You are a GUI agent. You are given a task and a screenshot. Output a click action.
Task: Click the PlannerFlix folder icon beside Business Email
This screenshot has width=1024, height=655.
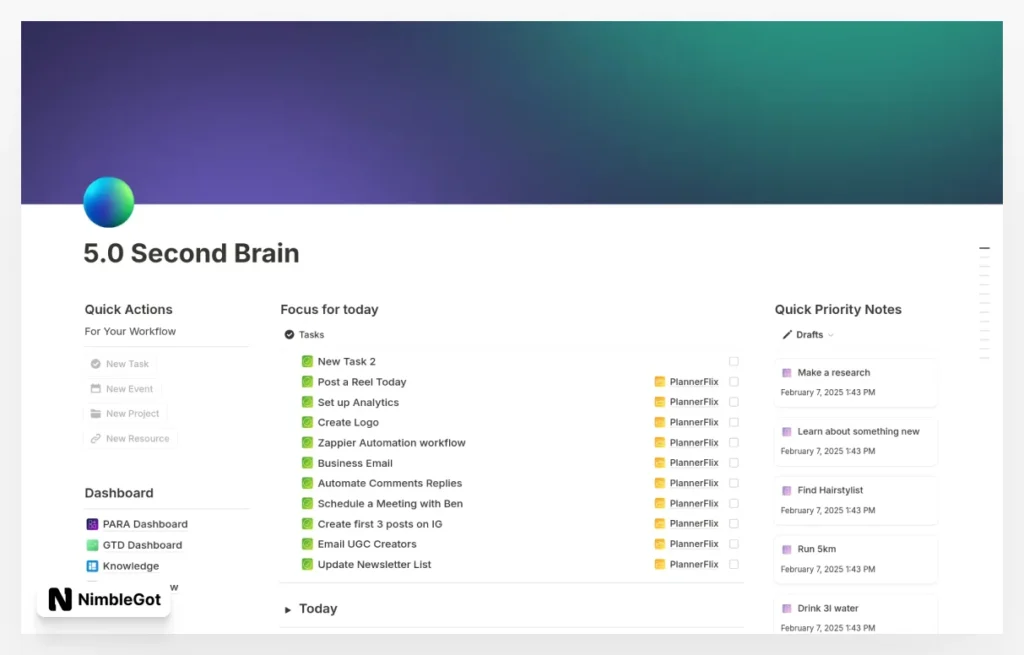pos(659,462)
